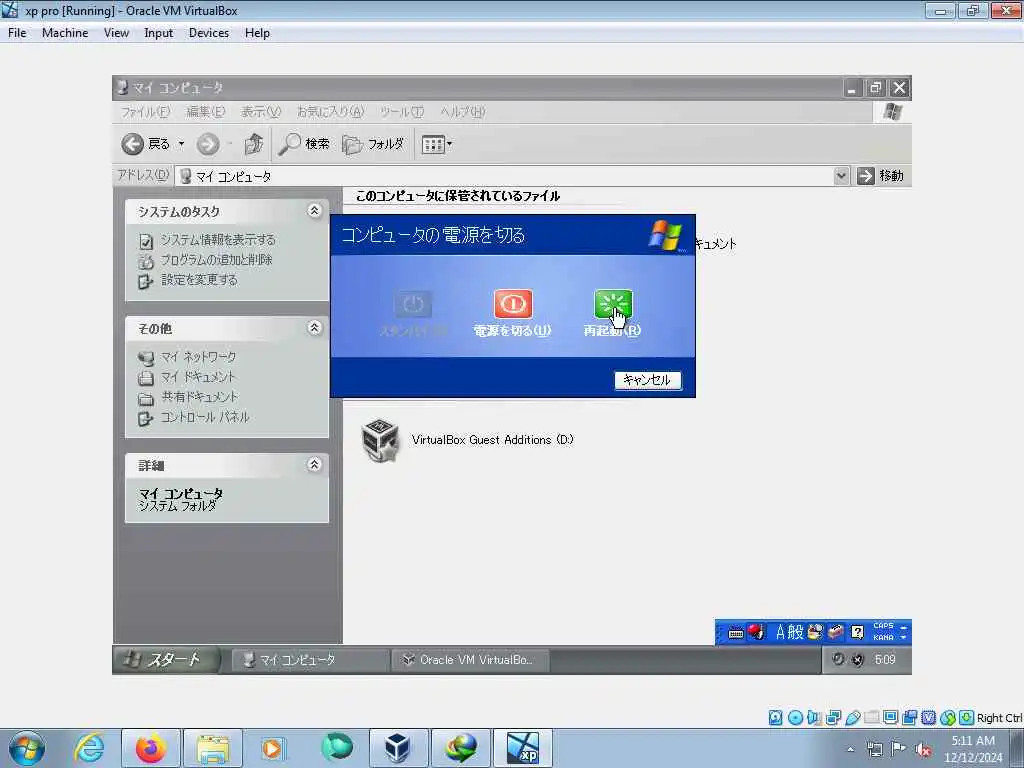Click the IME input mode 'A' indicator
This screenshot has width=1024, height=768.
[x=780, y=632]
